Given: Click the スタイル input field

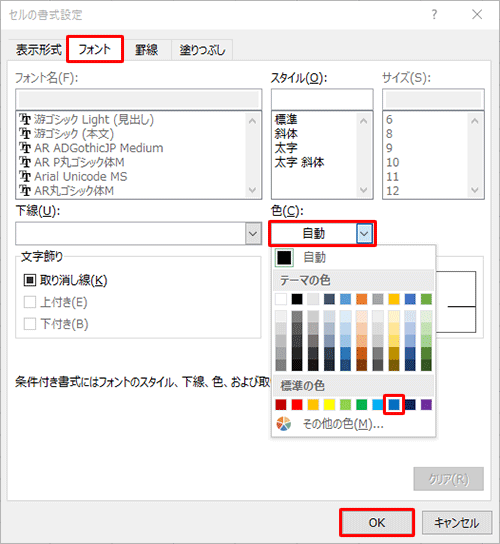Looking at the screenshot, I should click(x=322, y=100).
